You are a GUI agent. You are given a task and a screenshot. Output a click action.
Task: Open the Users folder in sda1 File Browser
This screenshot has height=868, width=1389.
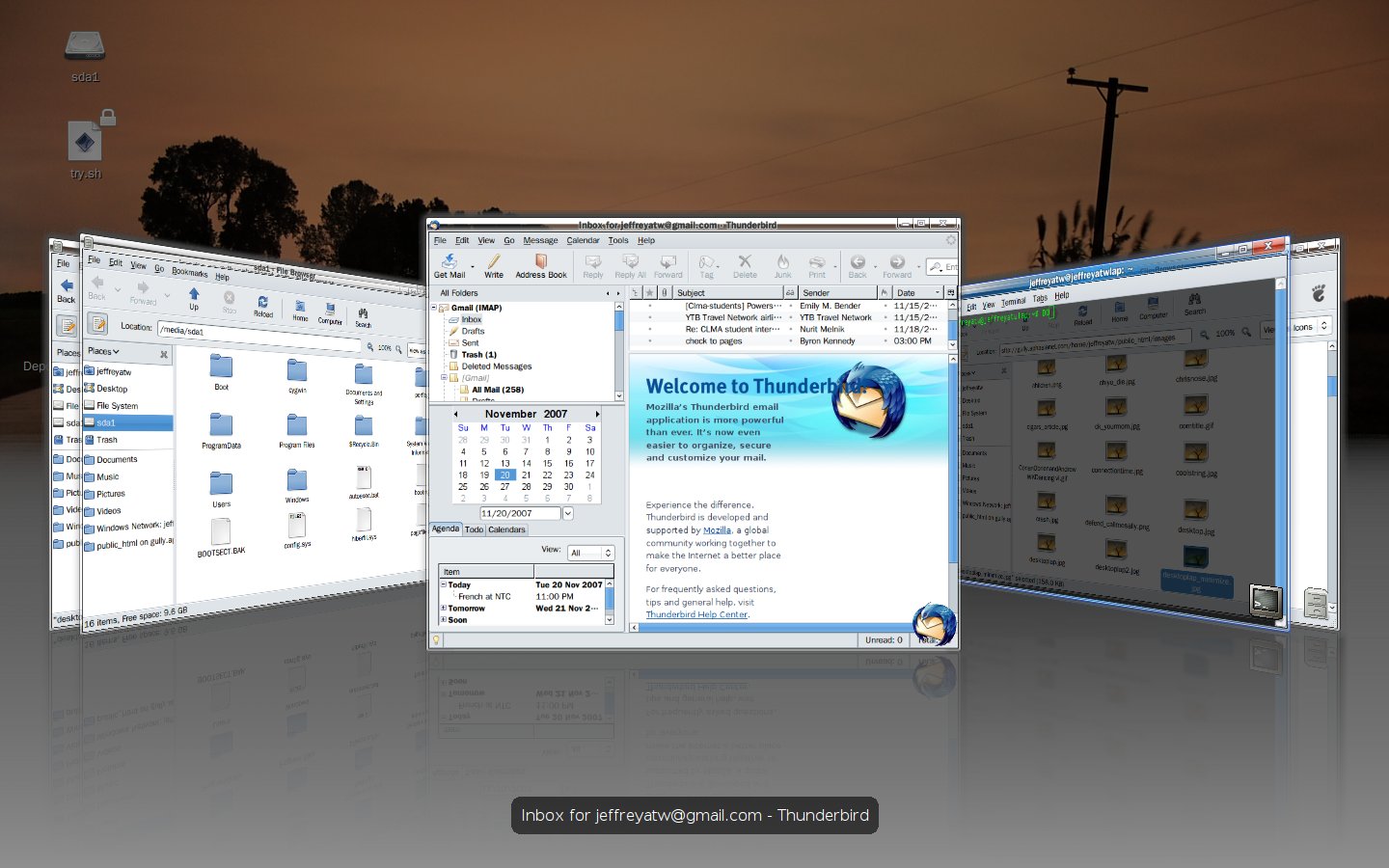click(x=221, y=489)
